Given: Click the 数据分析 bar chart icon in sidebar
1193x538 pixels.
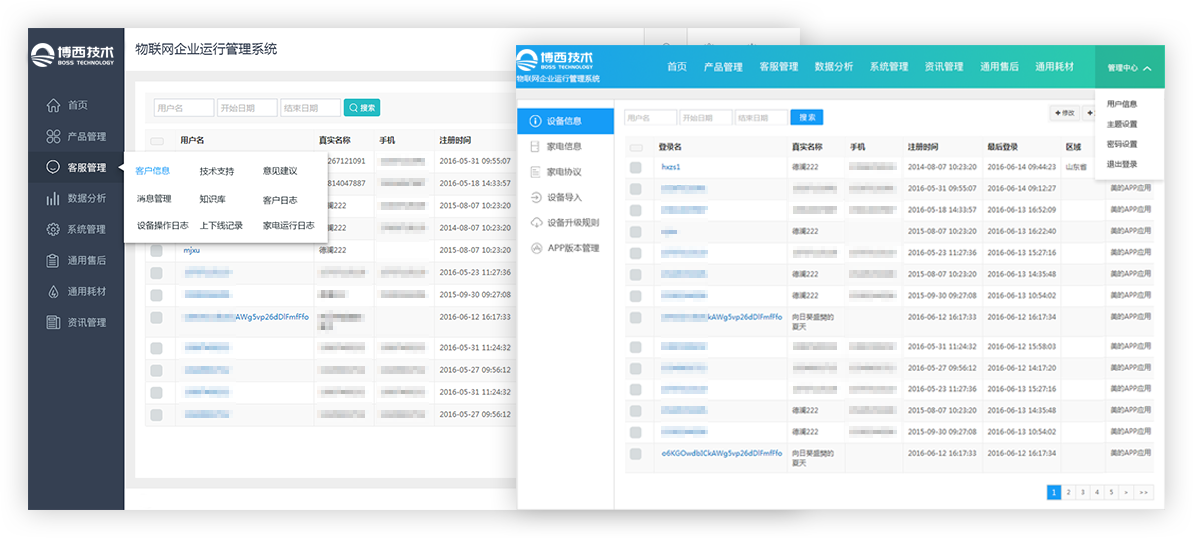Looking at the screenshot, I should coord(53,198).
